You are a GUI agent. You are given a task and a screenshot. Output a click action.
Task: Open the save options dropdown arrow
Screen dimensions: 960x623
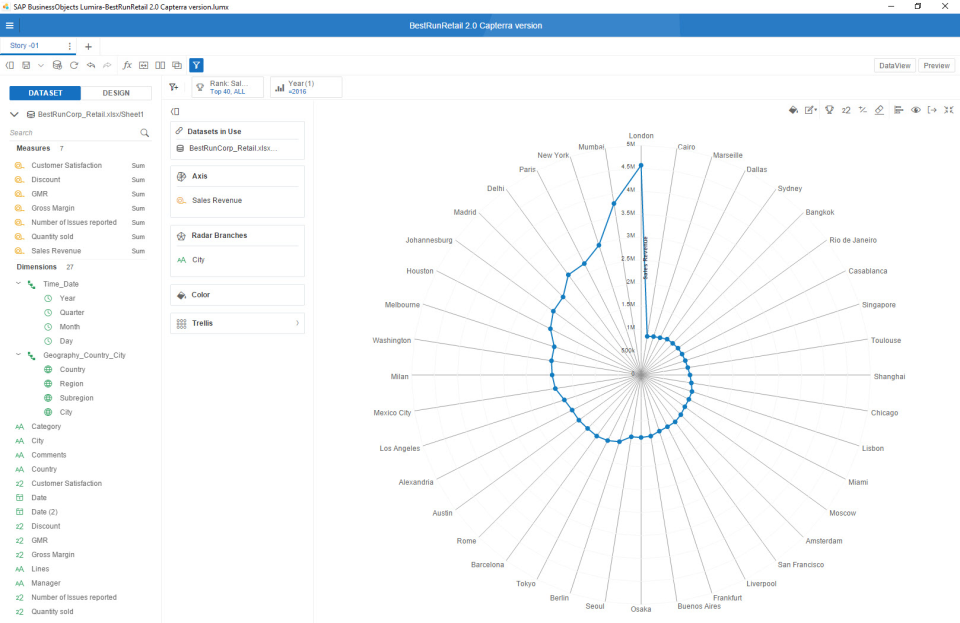click(39, 65)
